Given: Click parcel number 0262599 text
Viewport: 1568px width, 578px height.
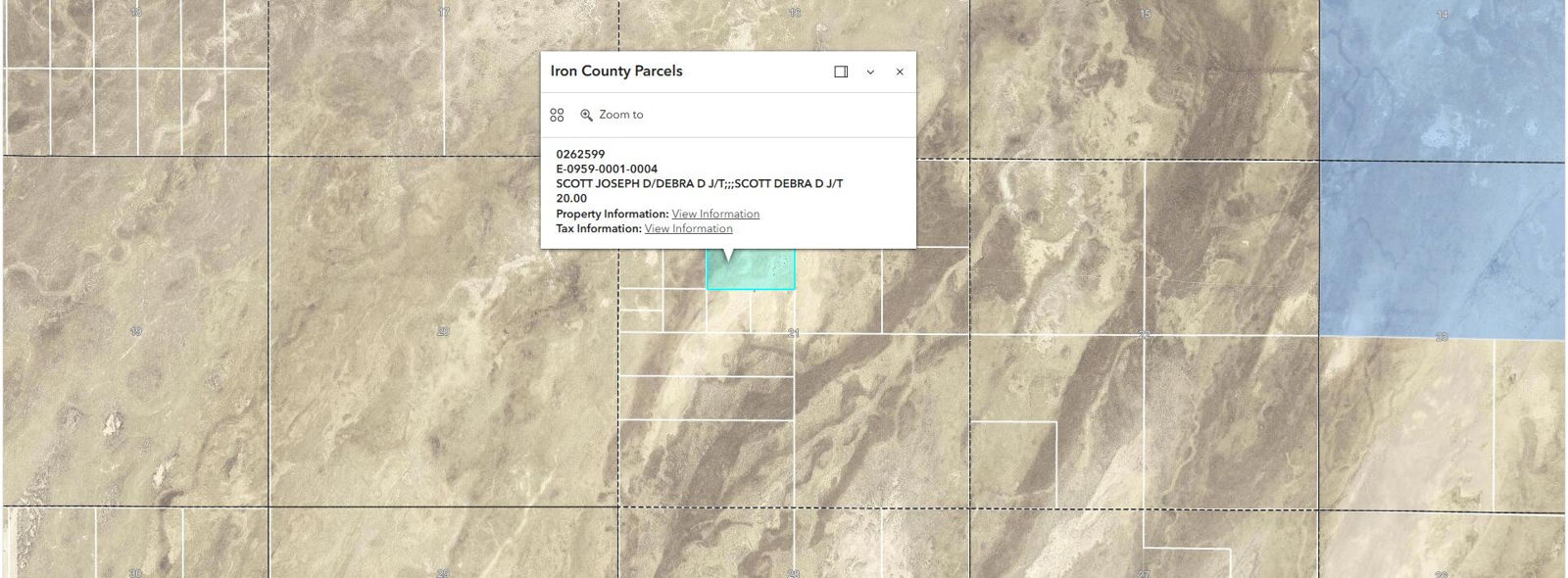Looking at the screenshot, I should pyautogui.click(x=580, y=154).
